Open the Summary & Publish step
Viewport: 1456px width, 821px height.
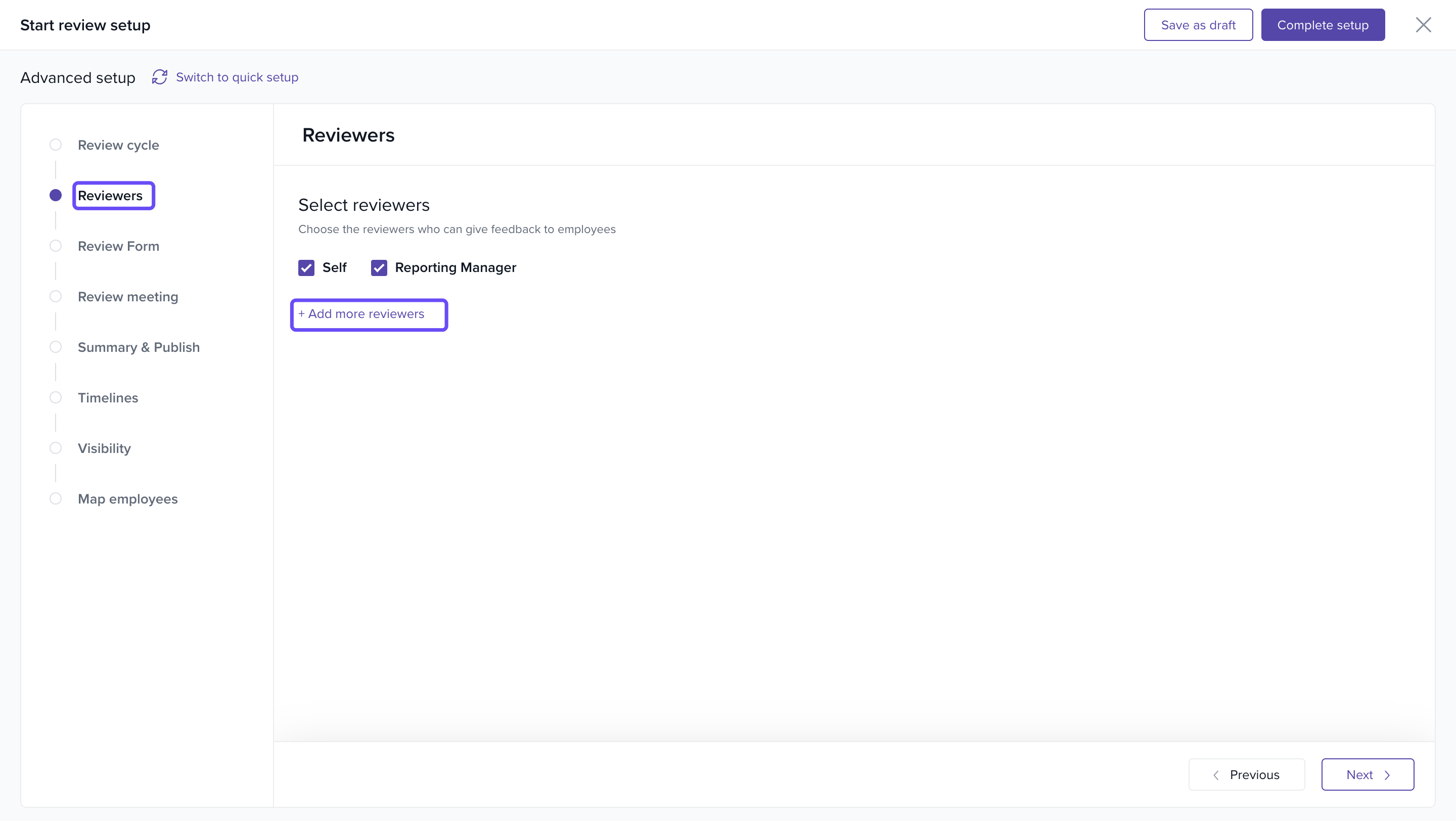(139, 347)
